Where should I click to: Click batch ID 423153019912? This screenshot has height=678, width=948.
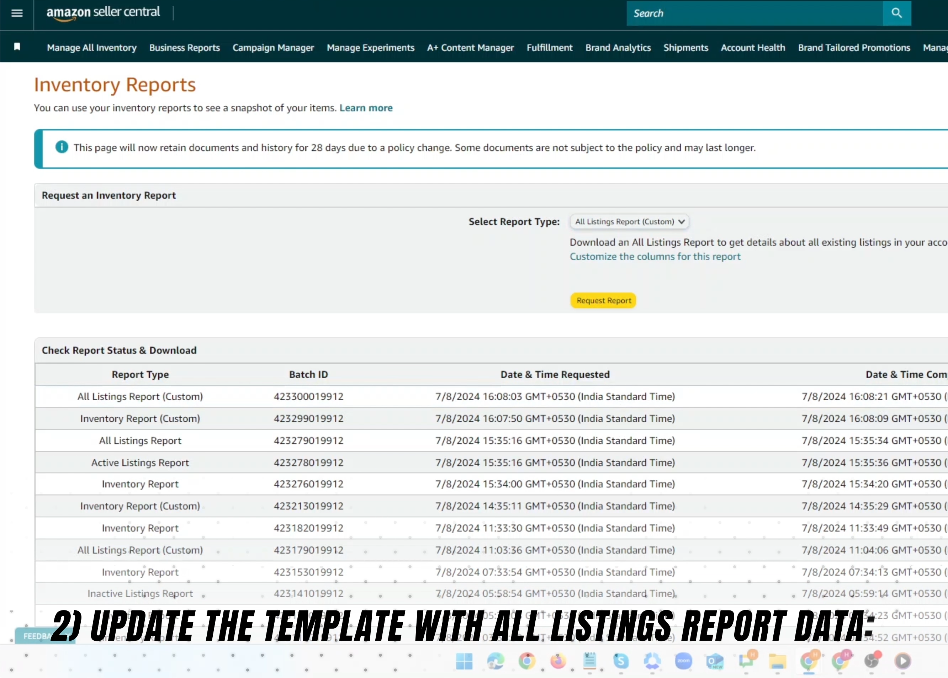[308, 572]
